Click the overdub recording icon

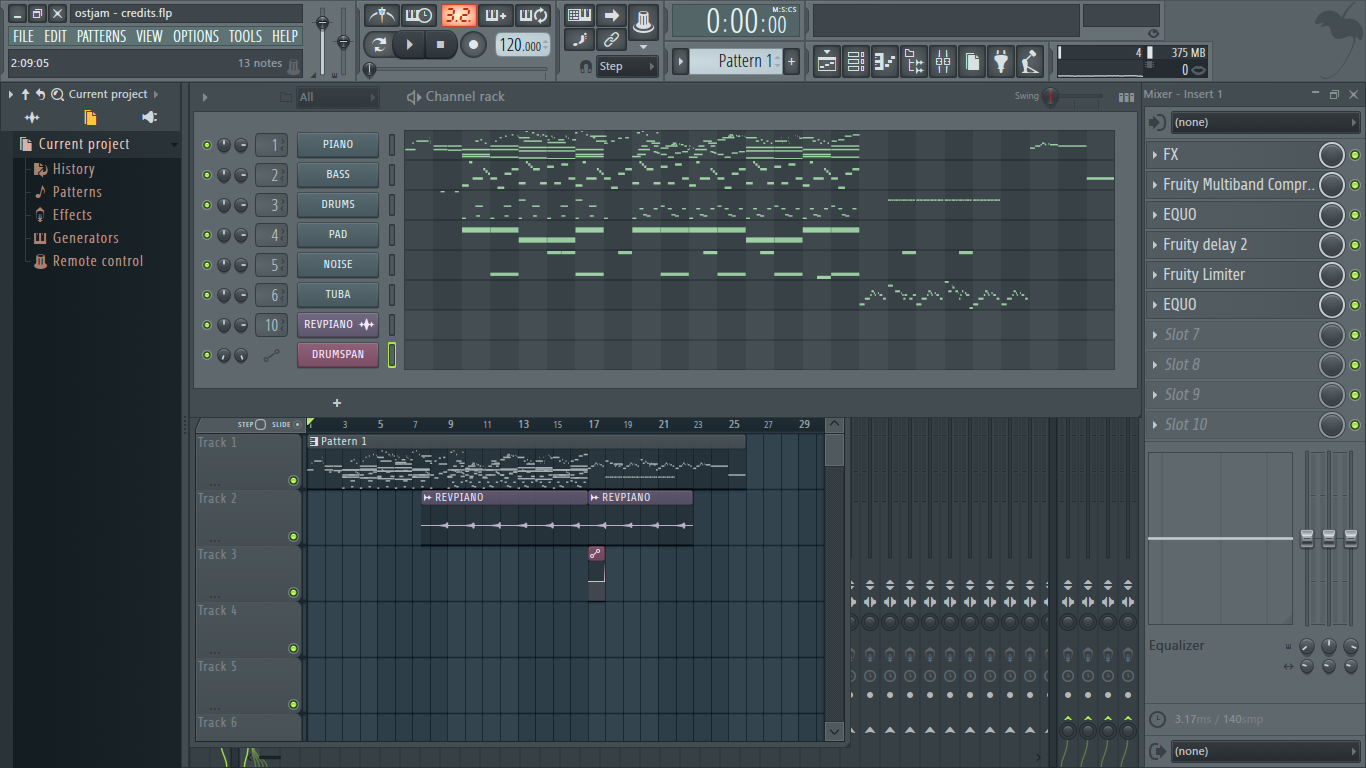(496, 15)
